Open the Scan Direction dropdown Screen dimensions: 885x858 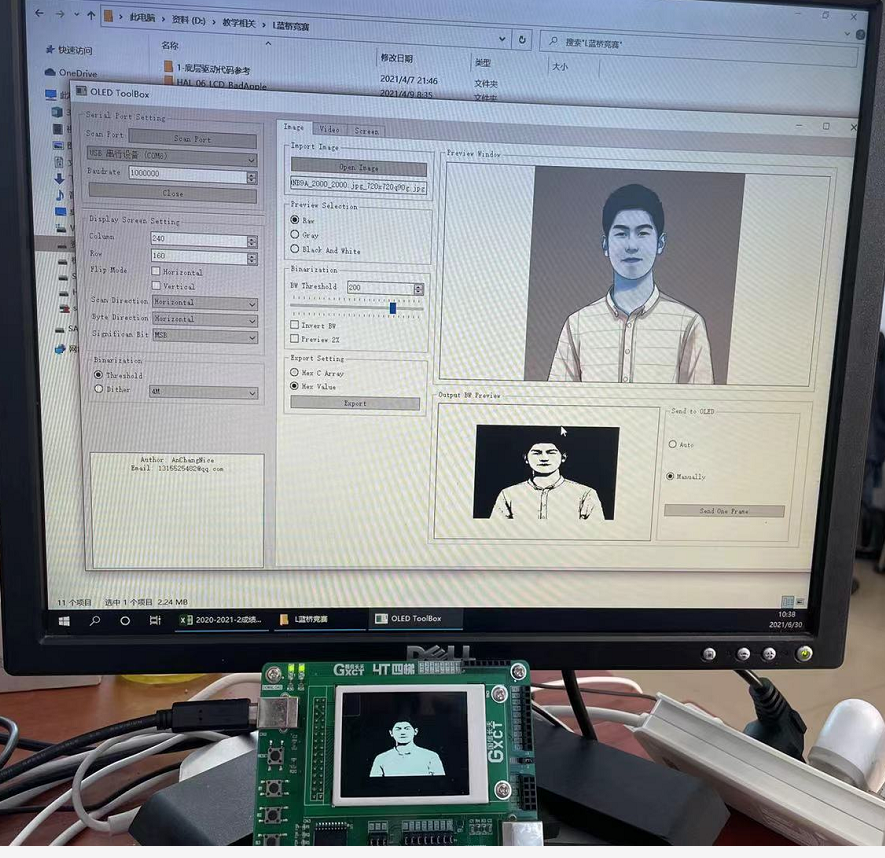click(x=203, y=302)
